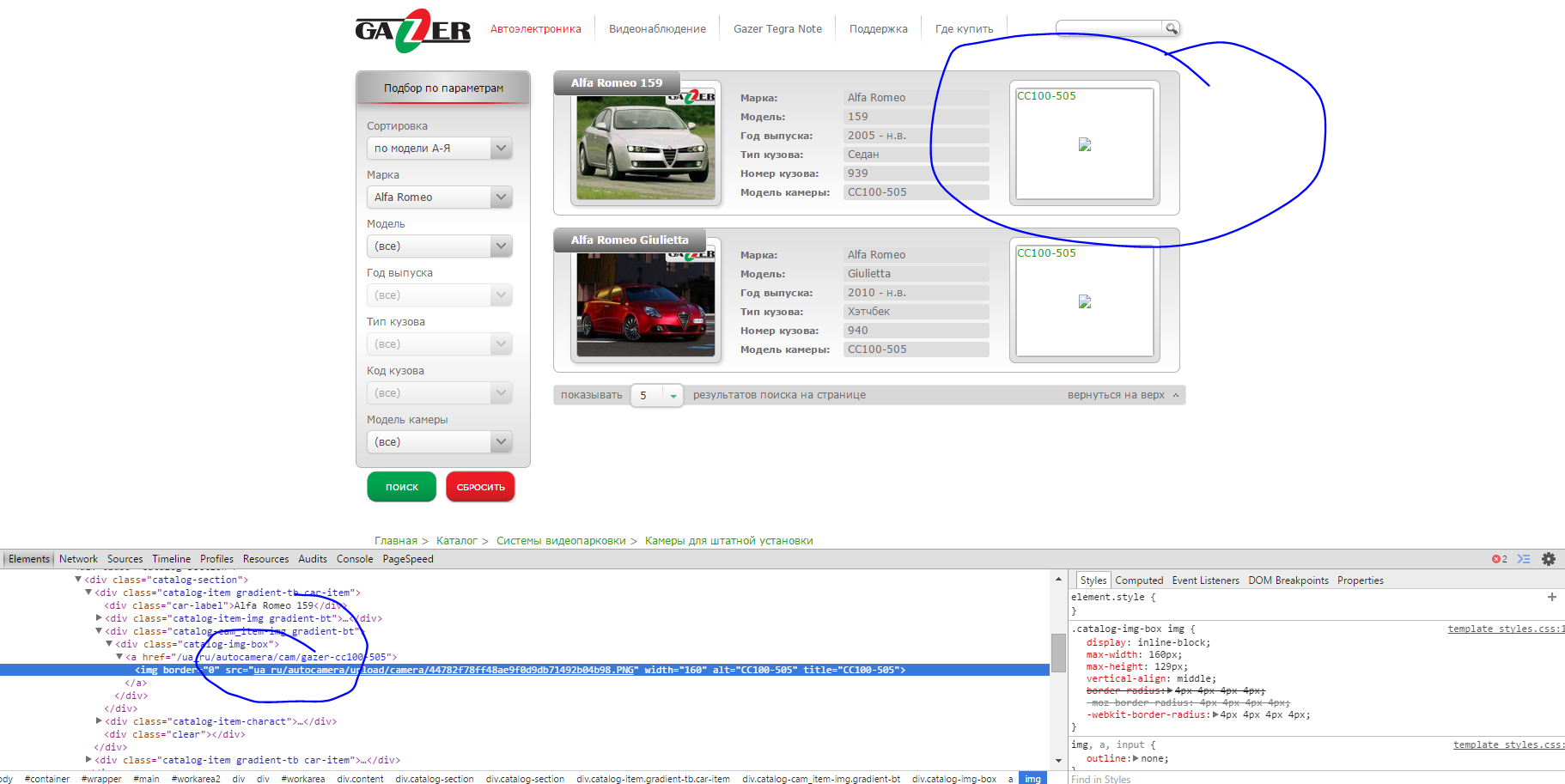The width and height of the screenshot is (1565, 784).
Task: Click the Главная breadcrumb link
Action: pos(396,541)
